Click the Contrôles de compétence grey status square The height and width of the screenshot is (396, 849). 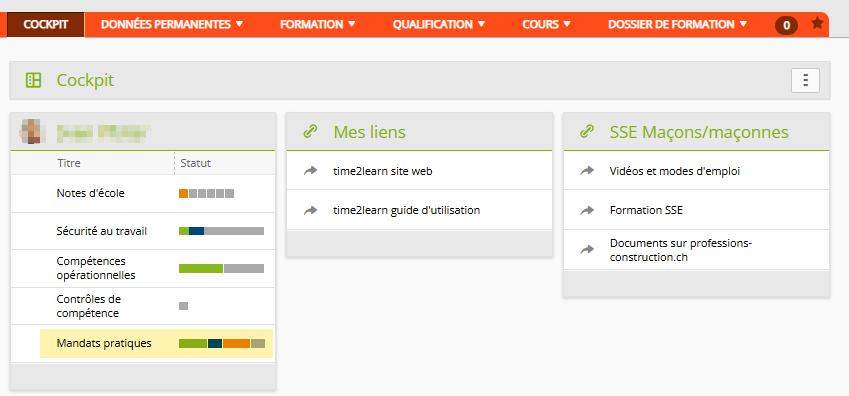pos(184,306)
